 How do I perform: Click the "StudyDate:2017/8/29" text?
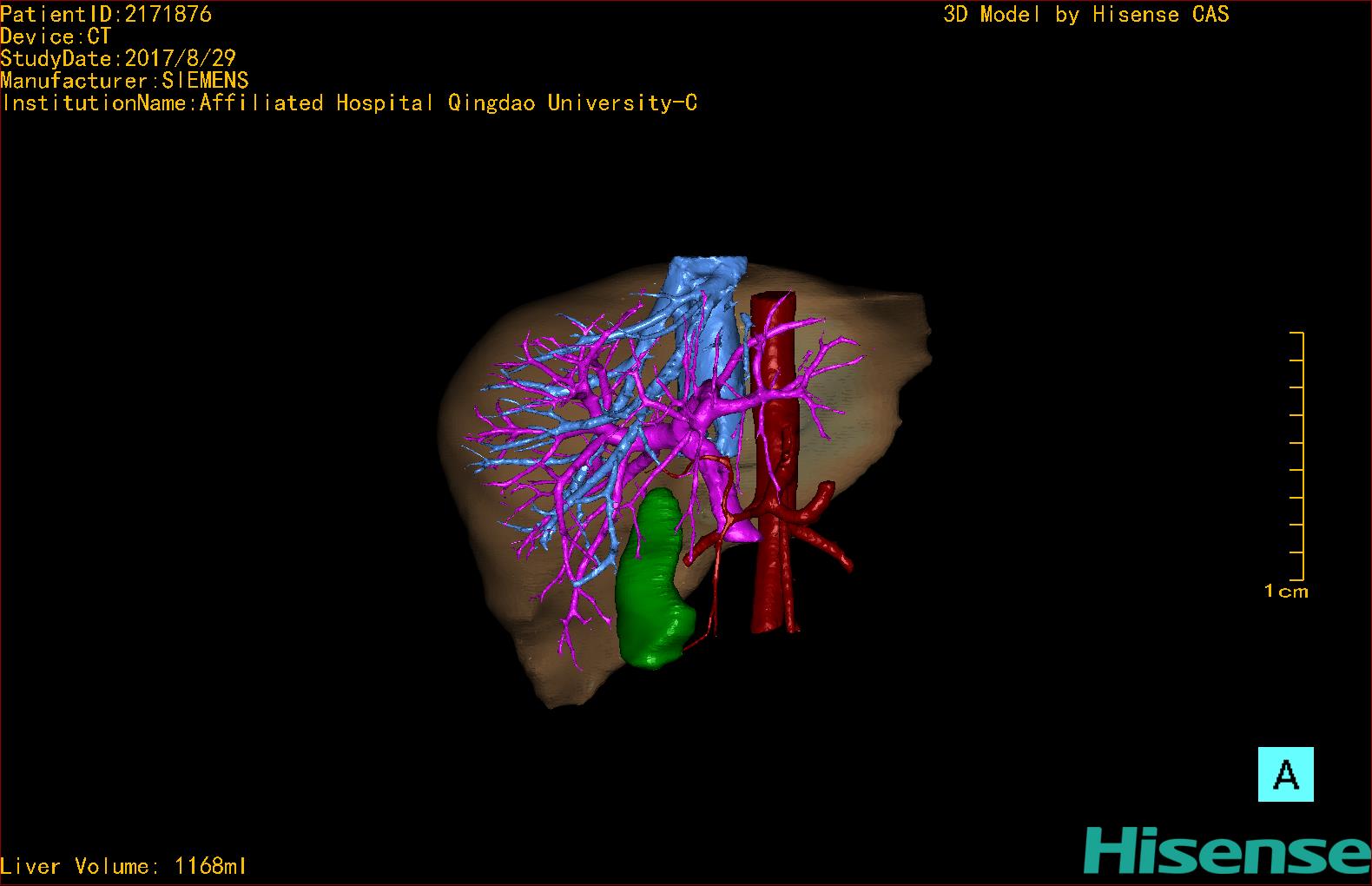[118, 58]
